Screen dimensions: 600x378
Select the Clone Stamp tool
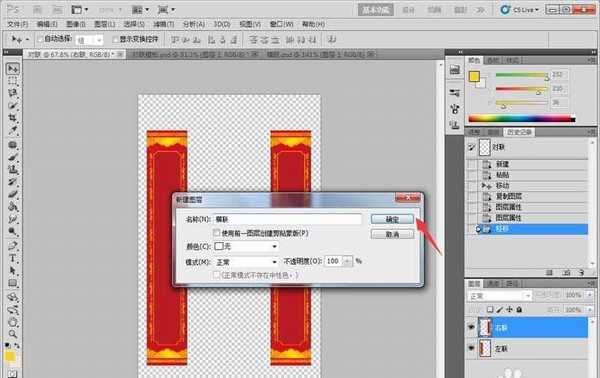(x=13, y=169)
